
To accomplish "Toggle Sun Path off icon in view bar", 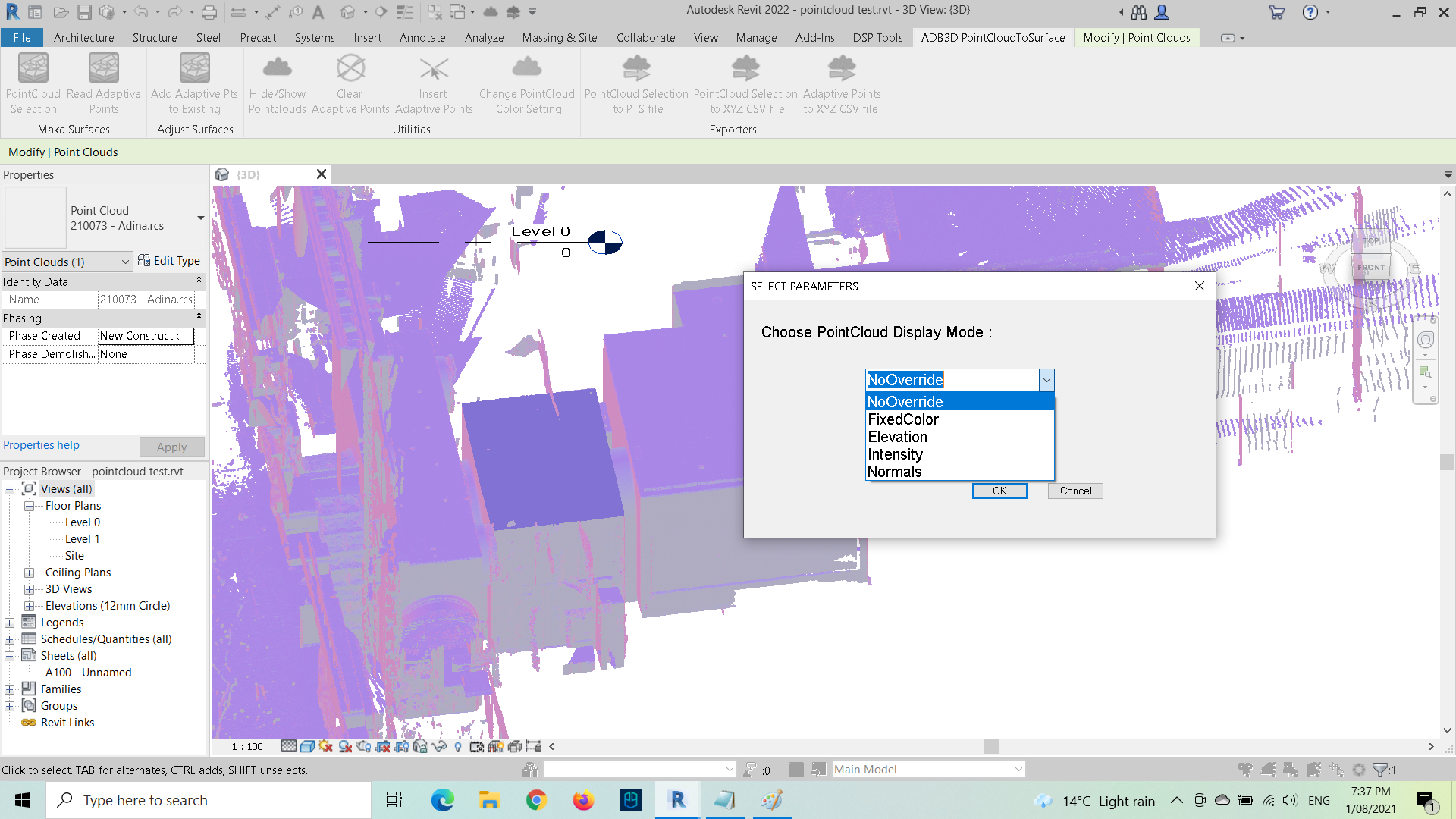I will coord(325,746).
